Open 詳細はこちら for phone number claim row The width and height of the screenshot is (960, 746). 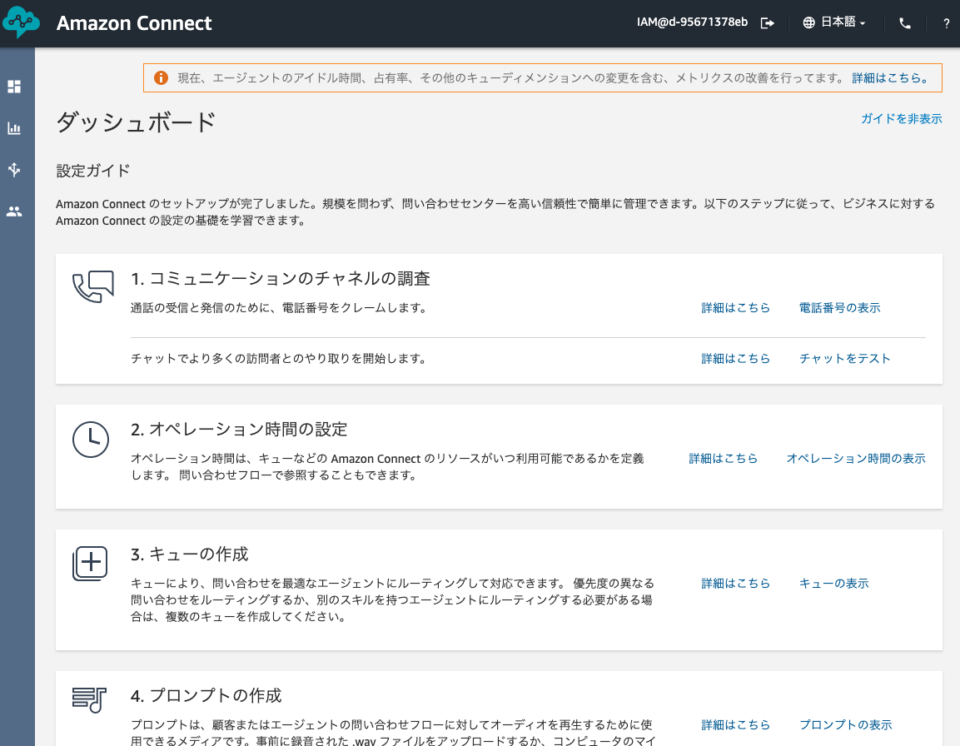735,308
